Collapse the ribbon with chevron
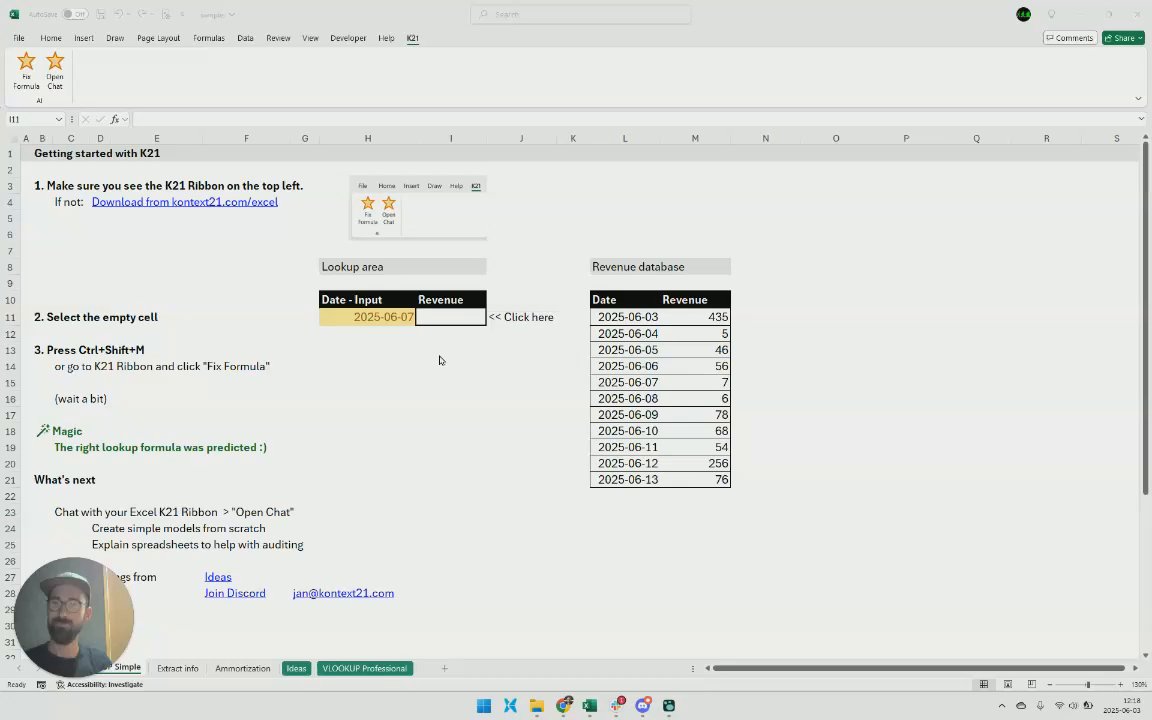This screenshot has height=720, width=1152. click(1138, 98)
